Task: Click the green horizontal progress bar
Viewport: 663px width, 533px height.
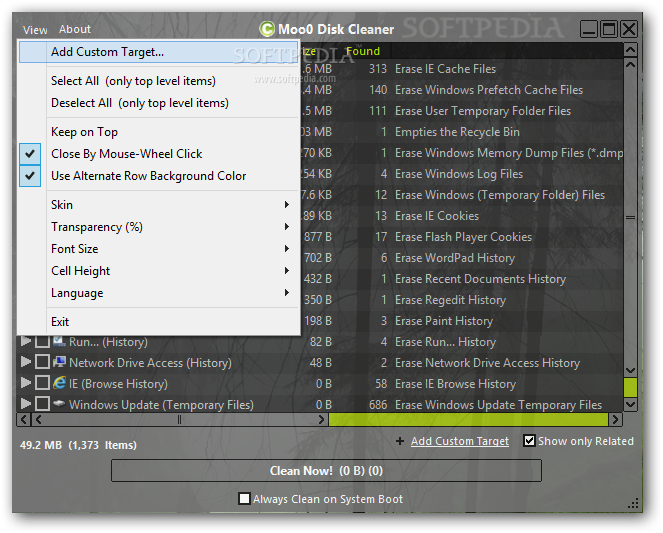Action: click(x=468, y=419)
